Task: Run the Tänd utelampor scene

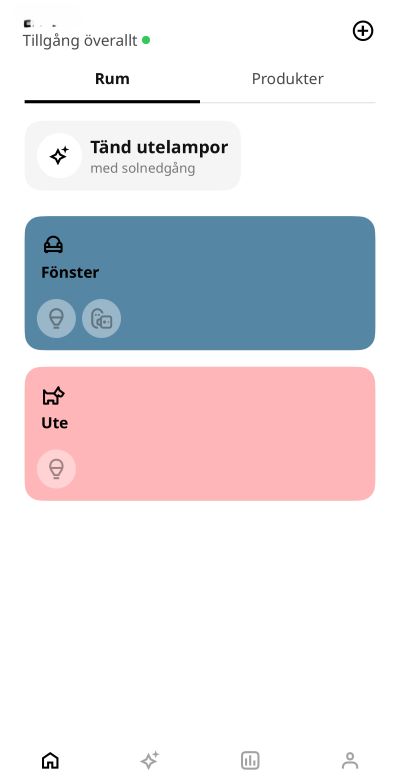Action: tap(133, 156)
